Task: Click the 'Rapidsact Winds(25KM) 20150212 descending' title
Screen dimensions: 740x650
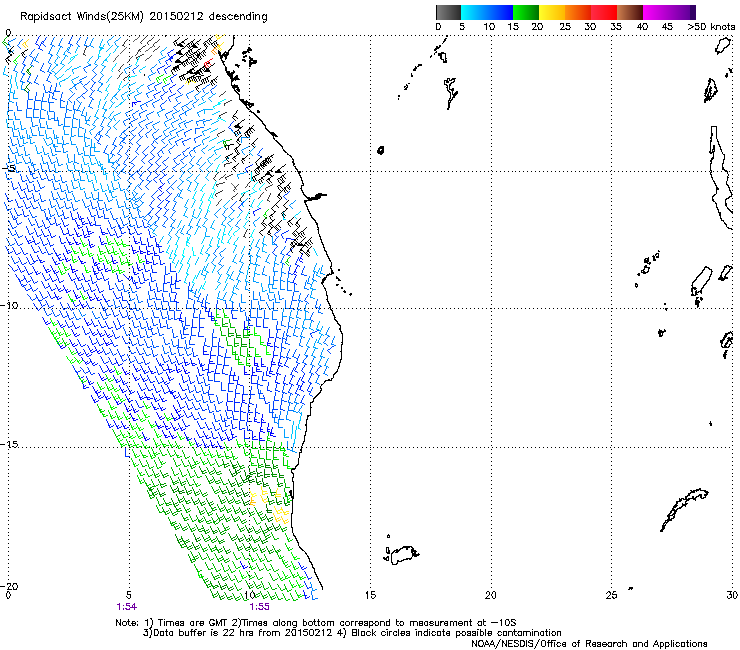Action: click(143, 17)
